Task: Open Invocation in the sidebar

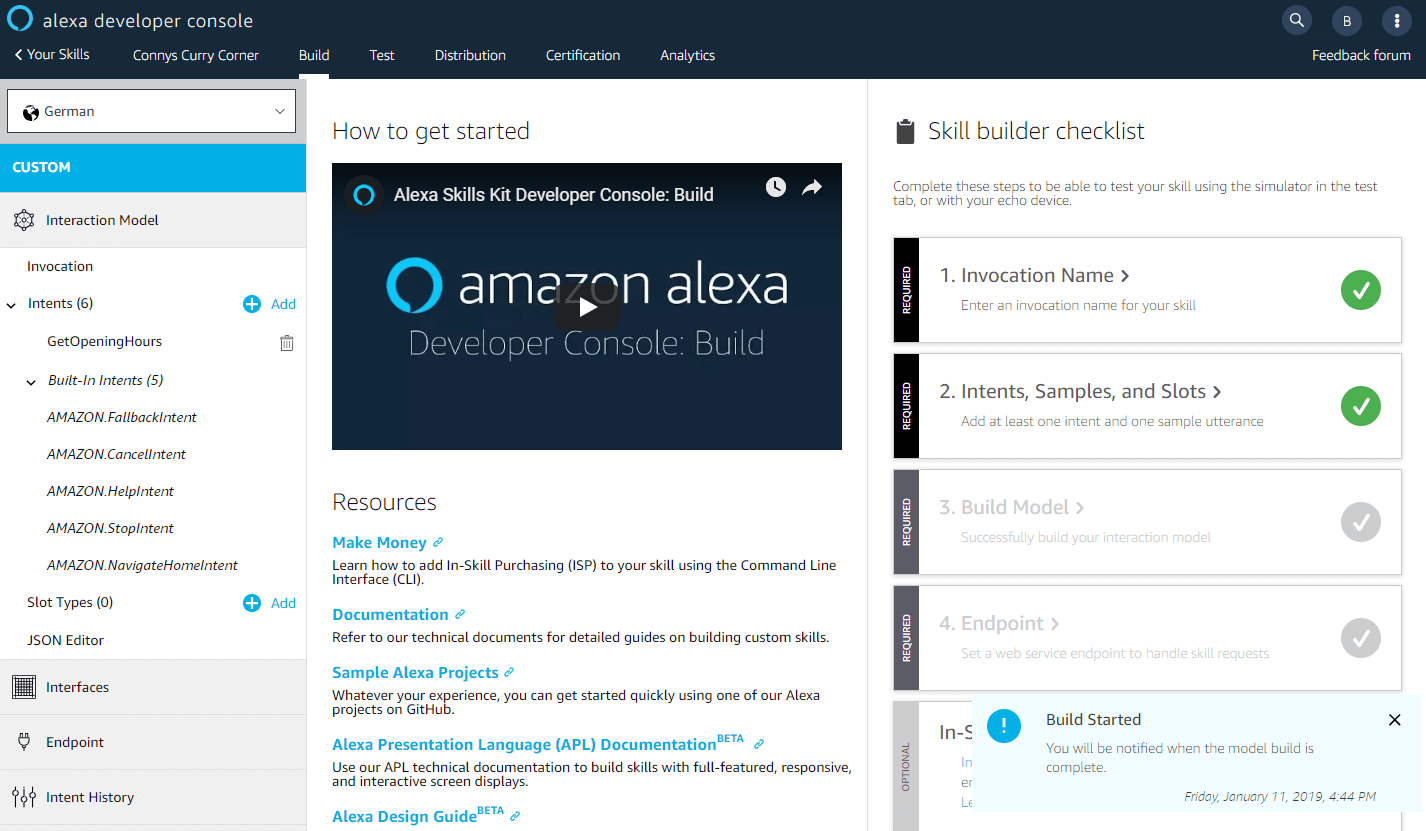Action: [60, 266]
